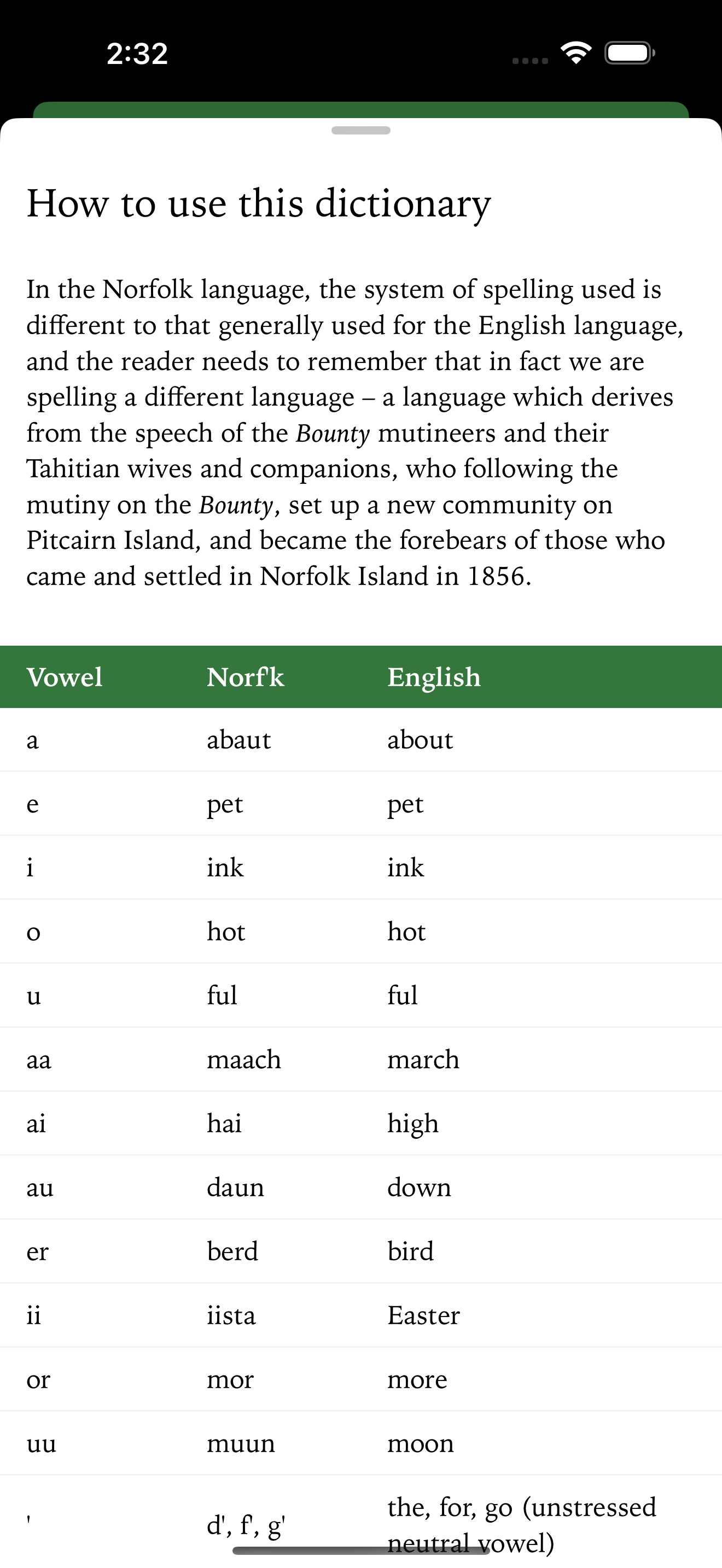Tap the Wi-Fi status icon

(576, 53)
